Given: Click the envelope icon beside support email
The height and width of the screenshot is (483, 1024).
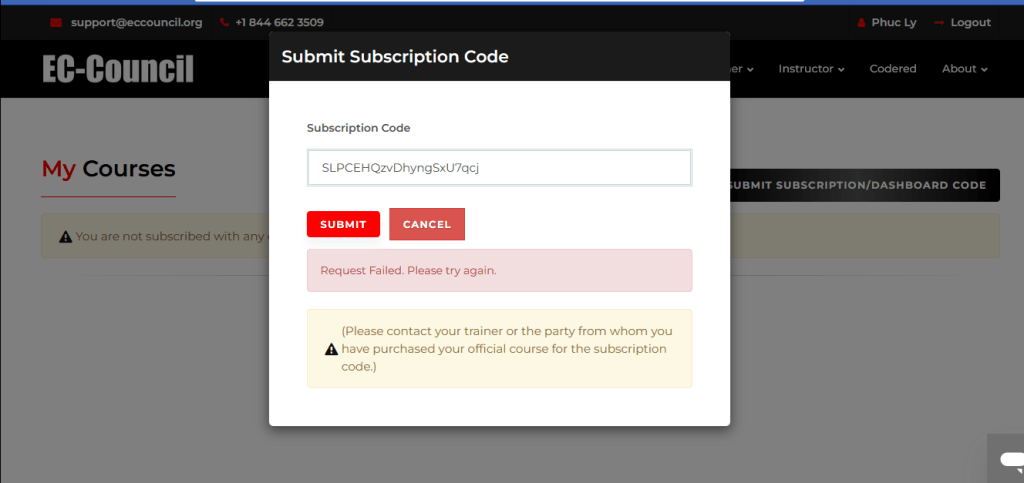Looking at the screenshot, I should [x=56, y=23].
